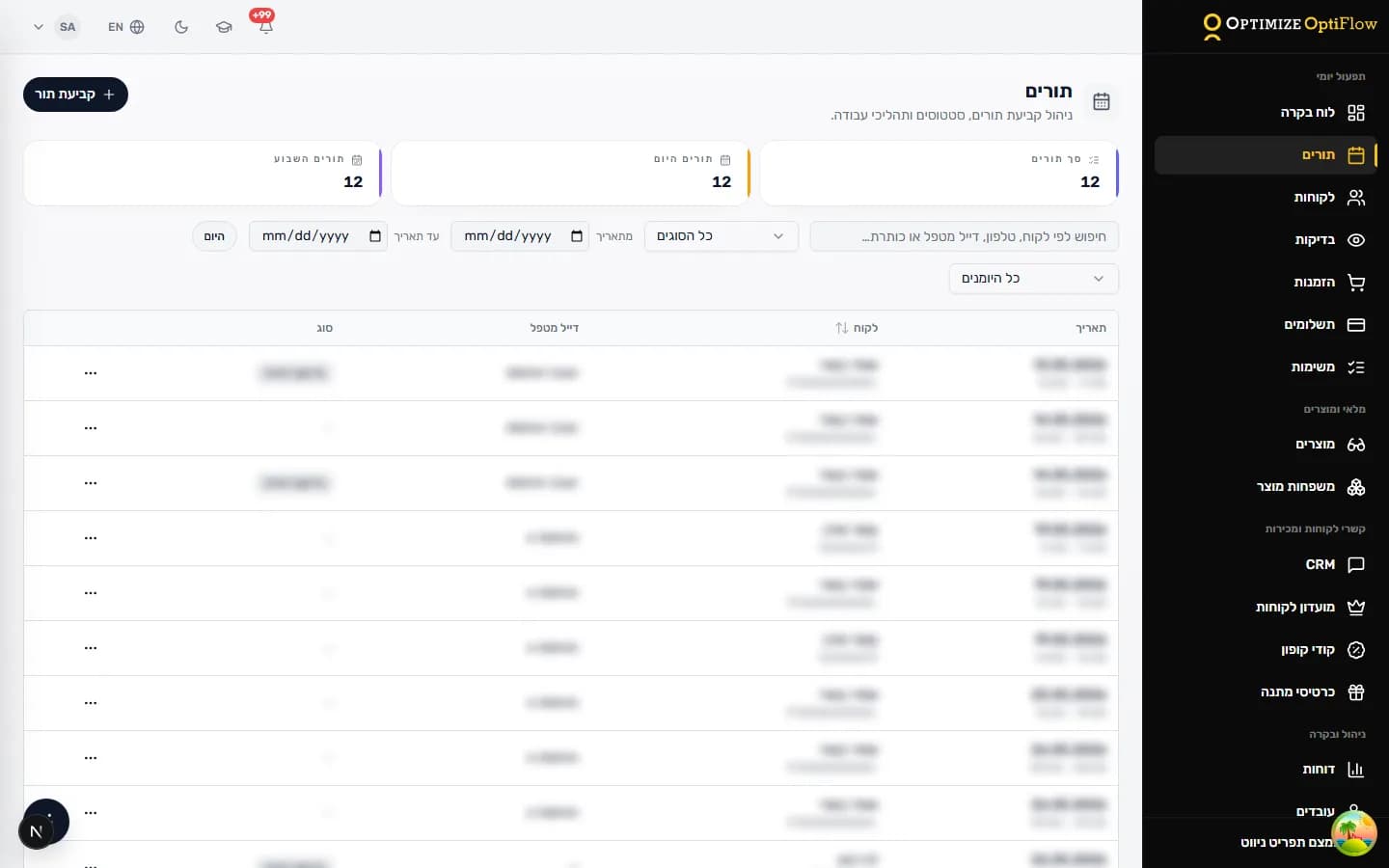The width and height of the screenshot is (1389, 868).
Task: Click the עד תאריך to-date field
Action: [318, 236]
